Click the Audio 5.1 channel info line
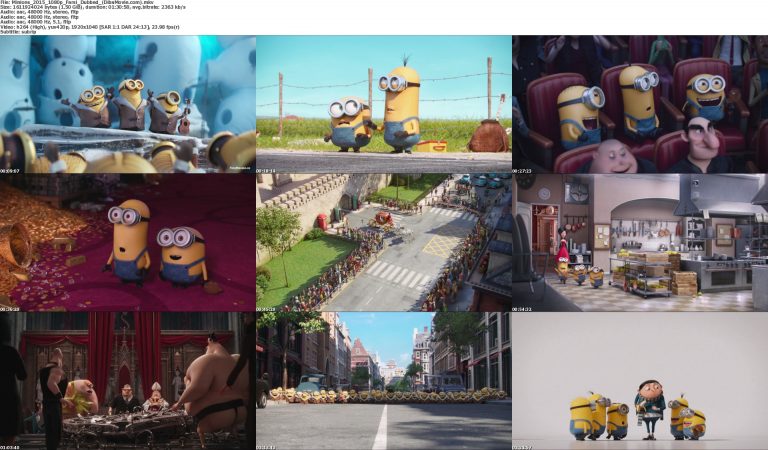 tap(36, 22)
